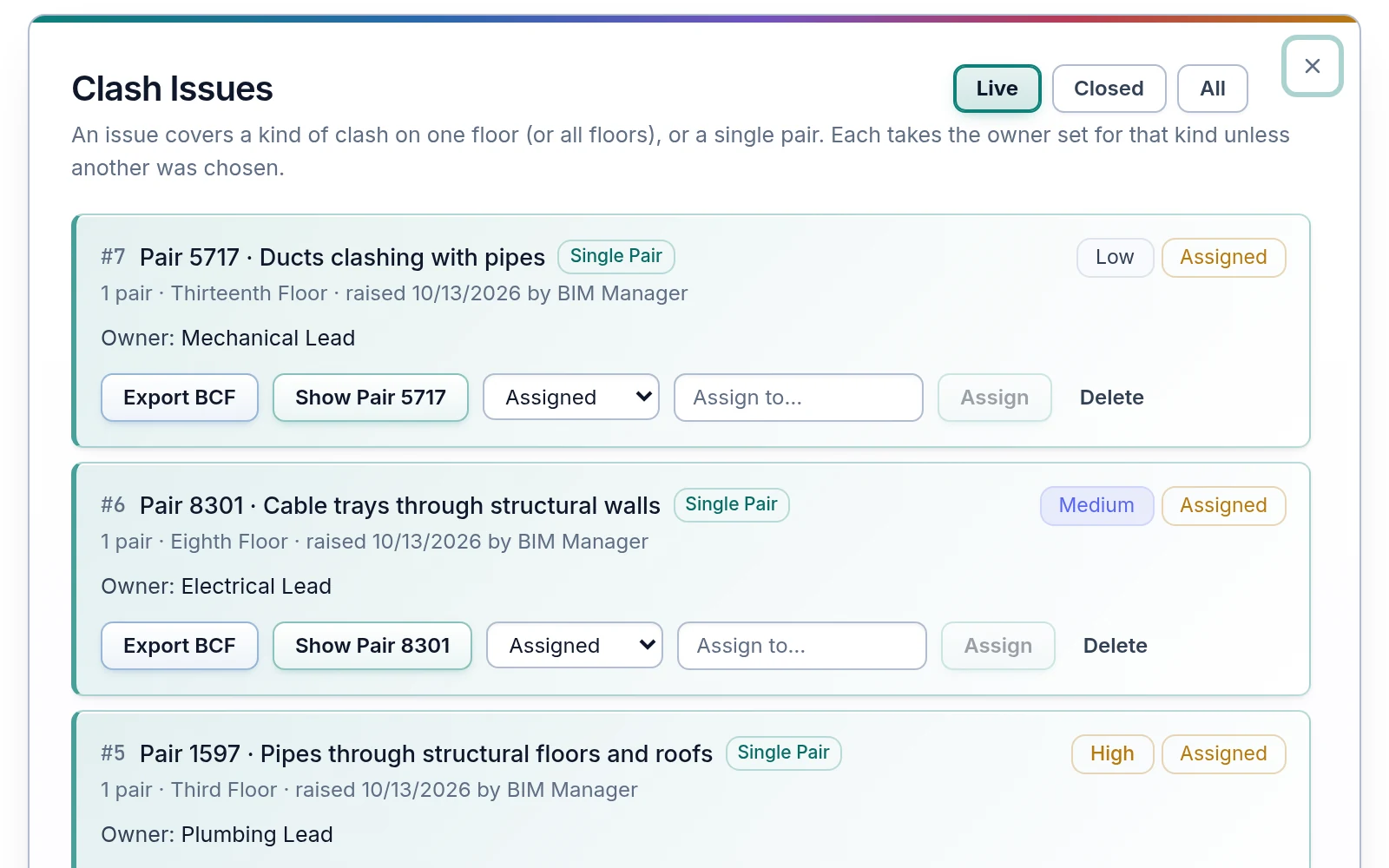Delete issue #7 Pair 5717

click(x=1112, y=398)
